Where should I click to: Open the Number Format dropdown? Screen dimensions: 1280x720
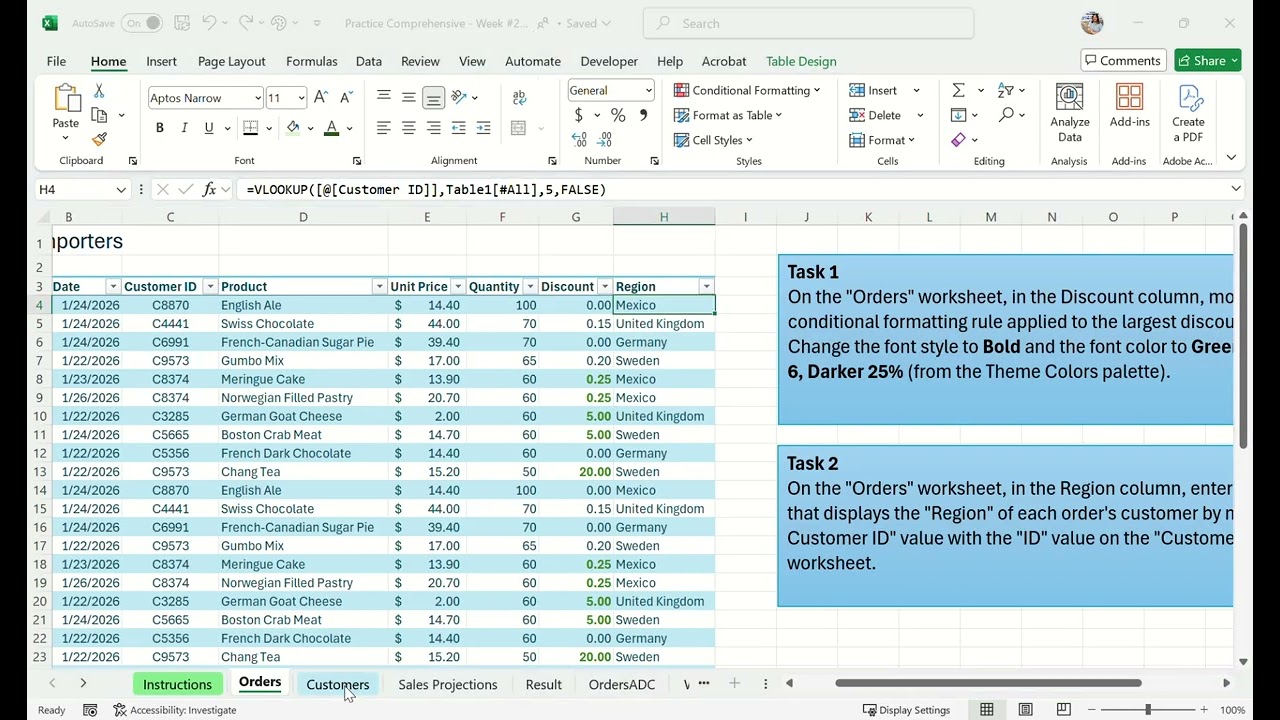(x=648, y=90)
